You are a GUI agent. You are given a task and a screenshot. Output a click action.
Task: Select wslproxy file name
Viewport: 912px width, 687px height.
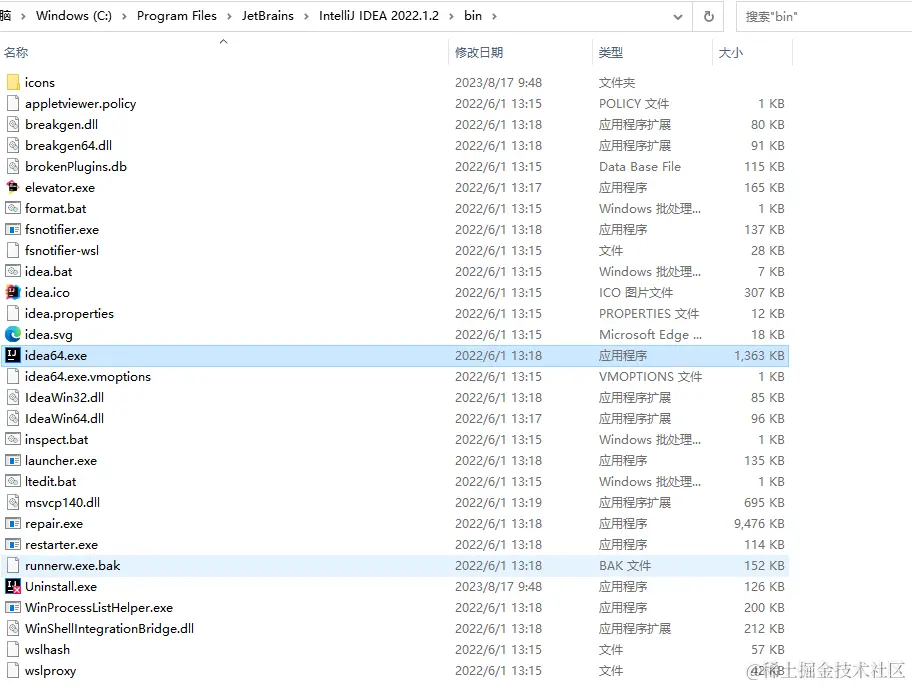51,670
